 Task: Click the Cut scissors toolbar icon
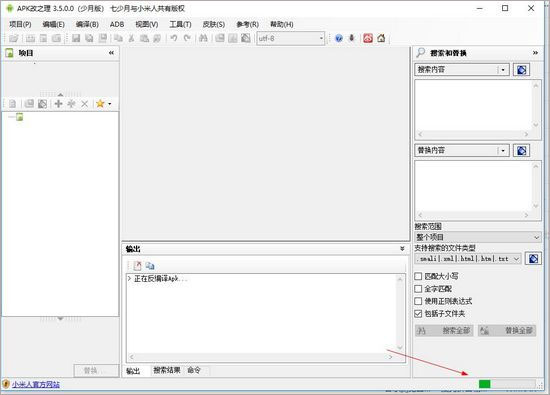131,38
